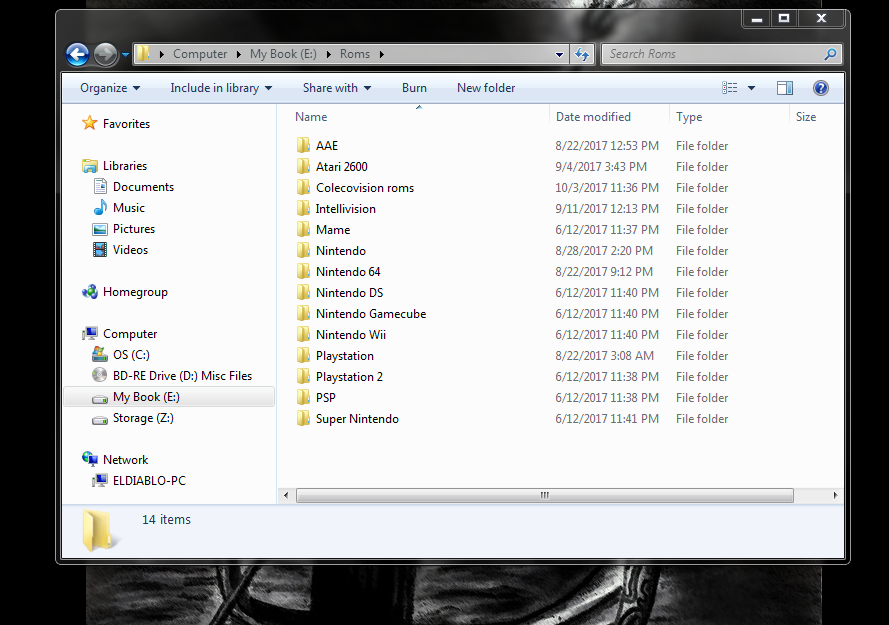Click the Computer icon in sidebar
The width and height of the screenshot is (889, 625).
coord(90,333)
